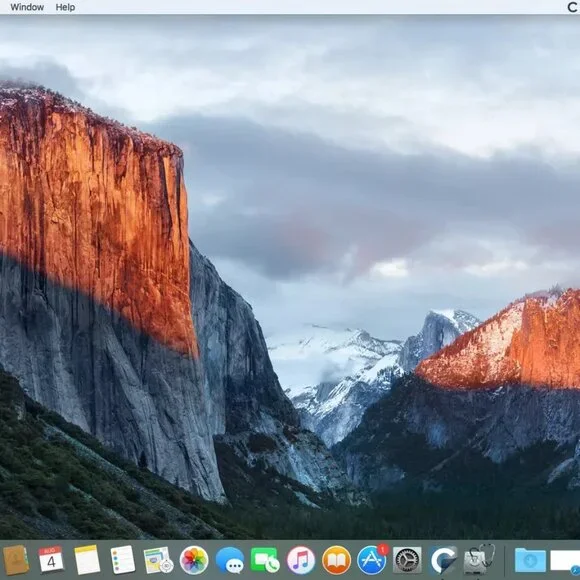Click the blue arrow app left of Disk Utility

443,560
